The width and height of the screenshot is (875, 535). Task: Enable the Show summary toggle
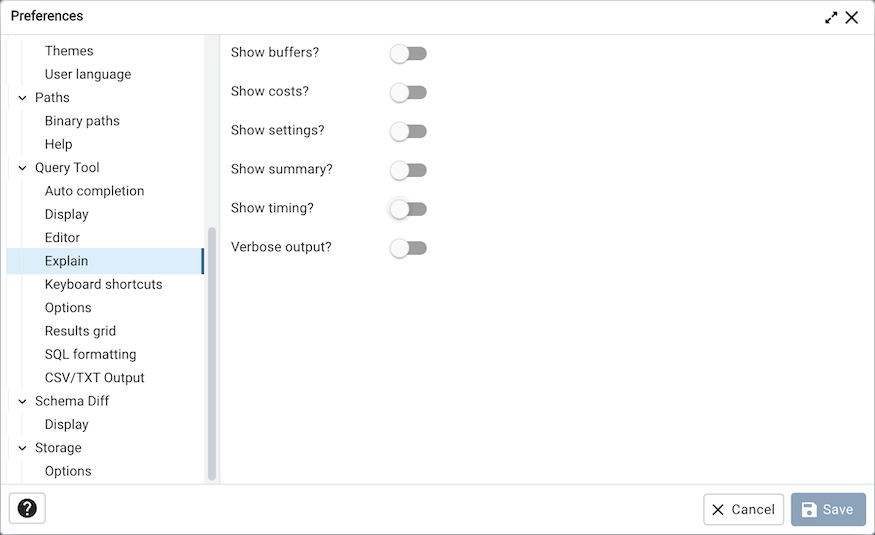pos(408,170)
